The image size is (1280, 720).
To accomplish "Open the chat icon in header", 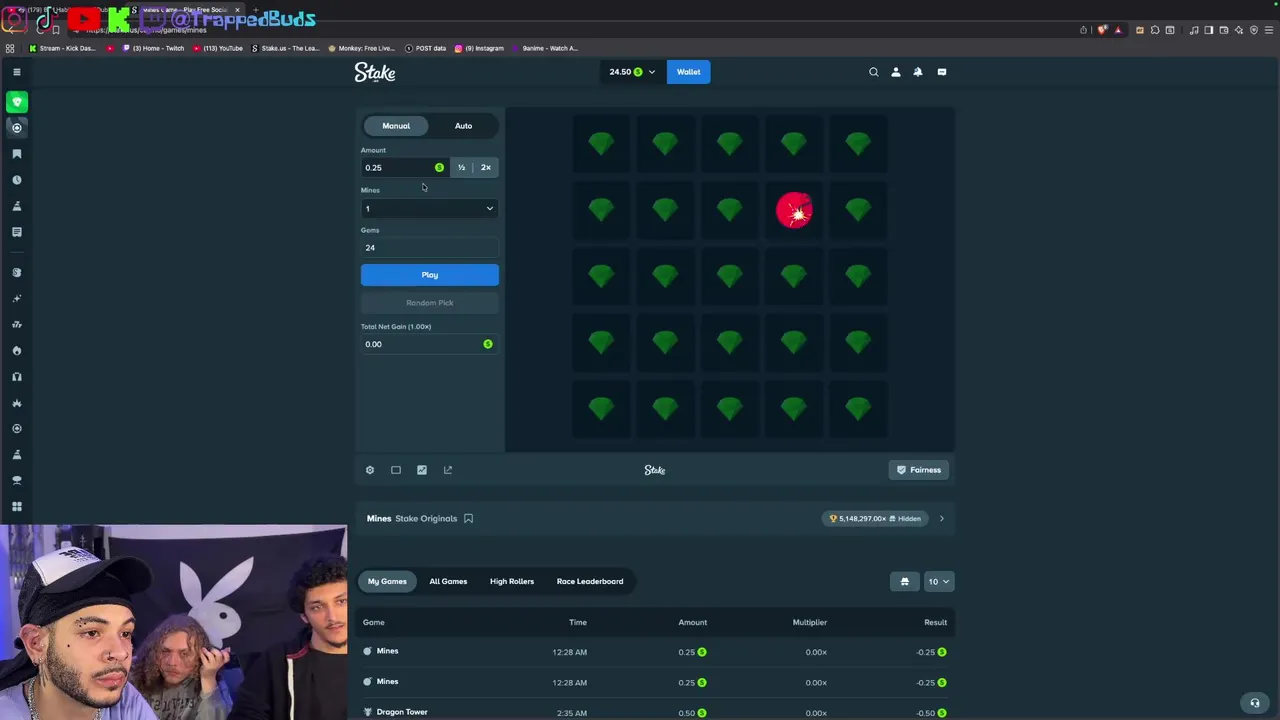I will pyautogui.click(x=942, y=72).
